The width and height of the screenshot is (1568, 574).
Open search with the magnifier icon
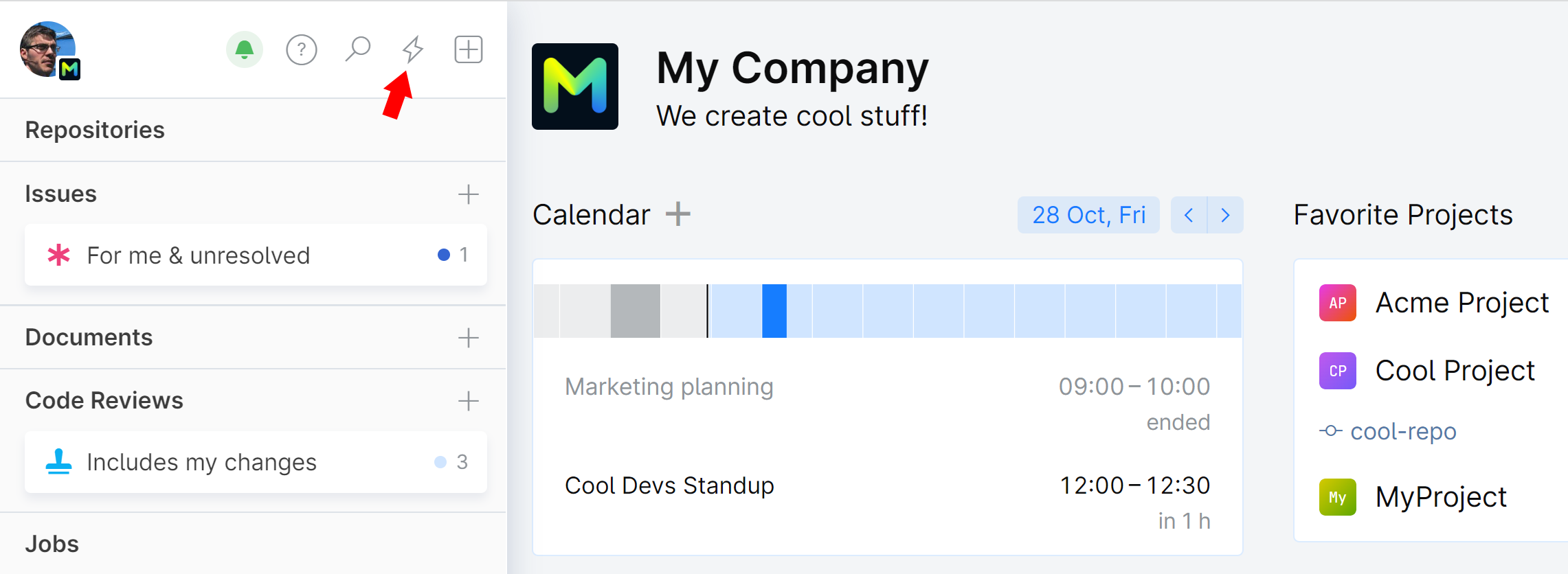tap(357, 49)
